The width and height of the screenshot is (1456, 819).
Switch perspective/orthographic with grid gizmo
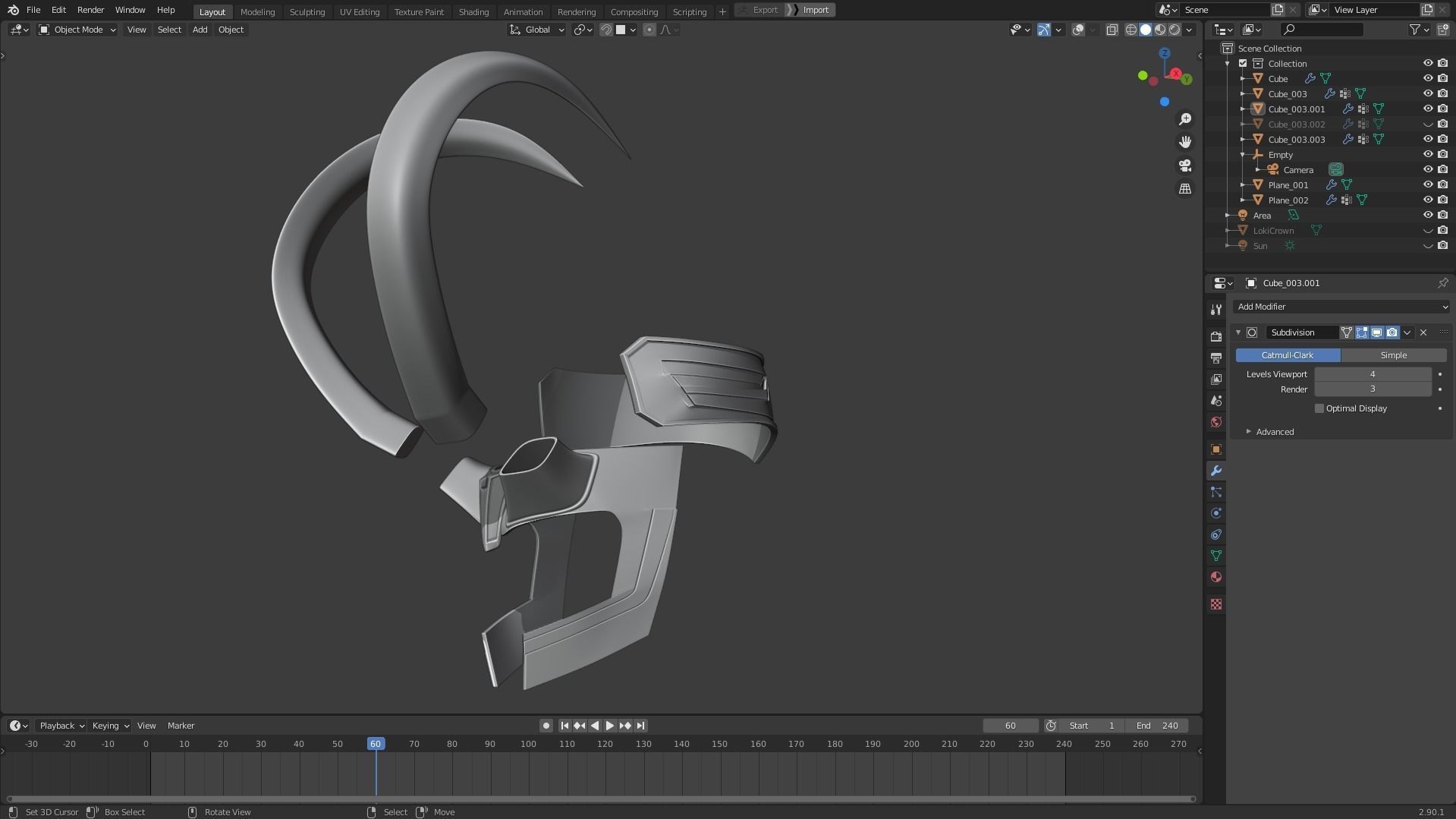pyautogui.click(x=1184, y=188)
